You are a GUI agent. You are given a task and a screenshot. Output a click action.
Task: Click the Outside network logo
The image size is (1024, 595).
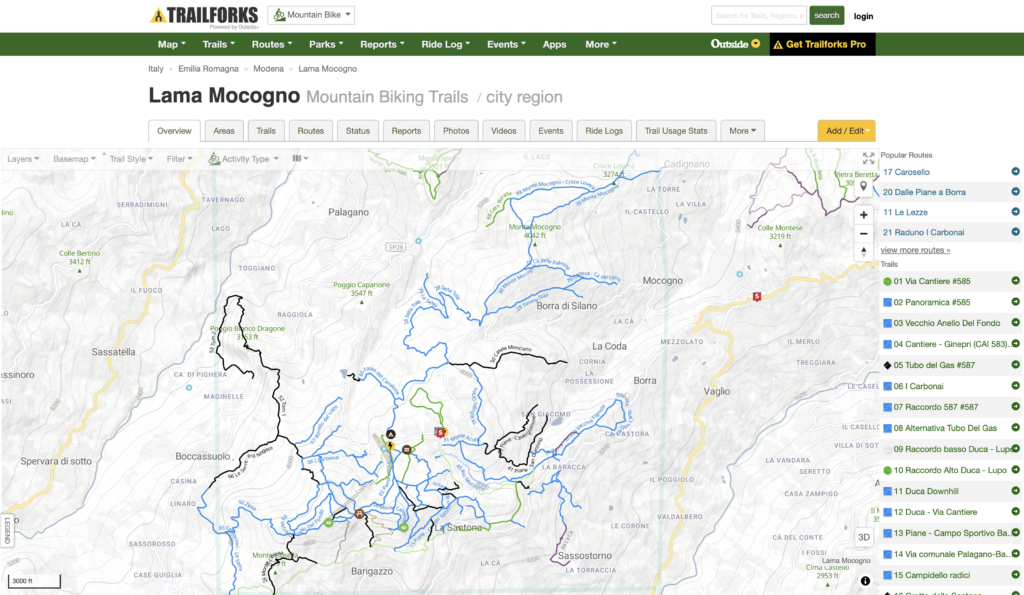[735, 44]
